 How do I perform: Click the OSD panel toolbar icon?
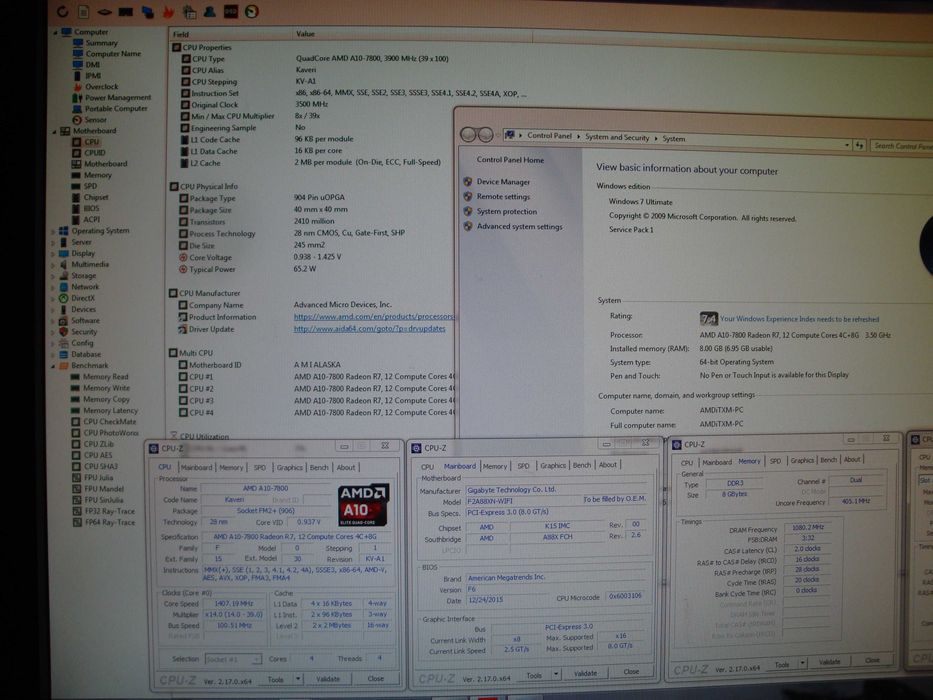[231, 11]
